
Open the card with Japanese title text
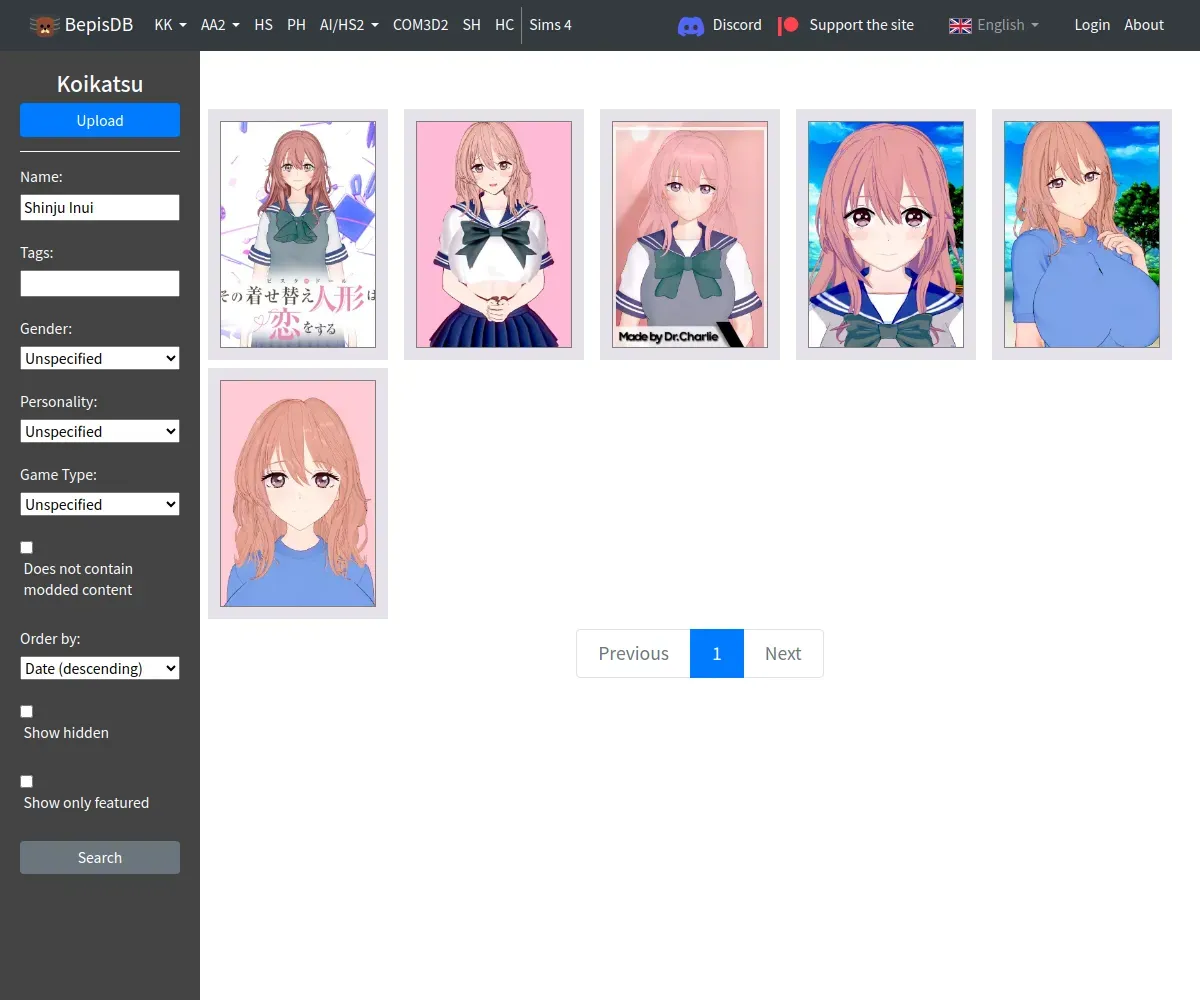tap(298, 234)
